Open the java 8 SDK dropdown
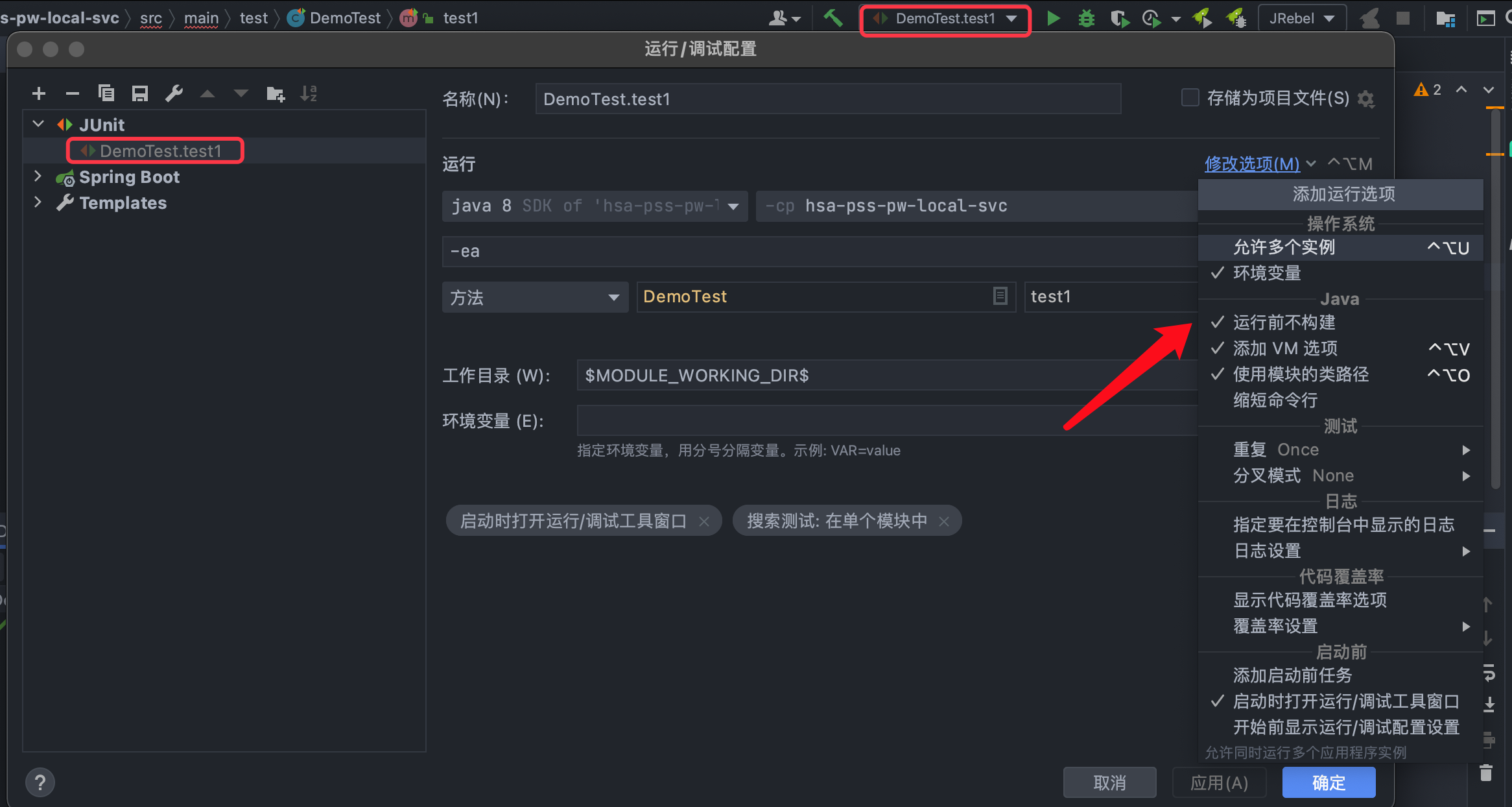 [733, 206]
